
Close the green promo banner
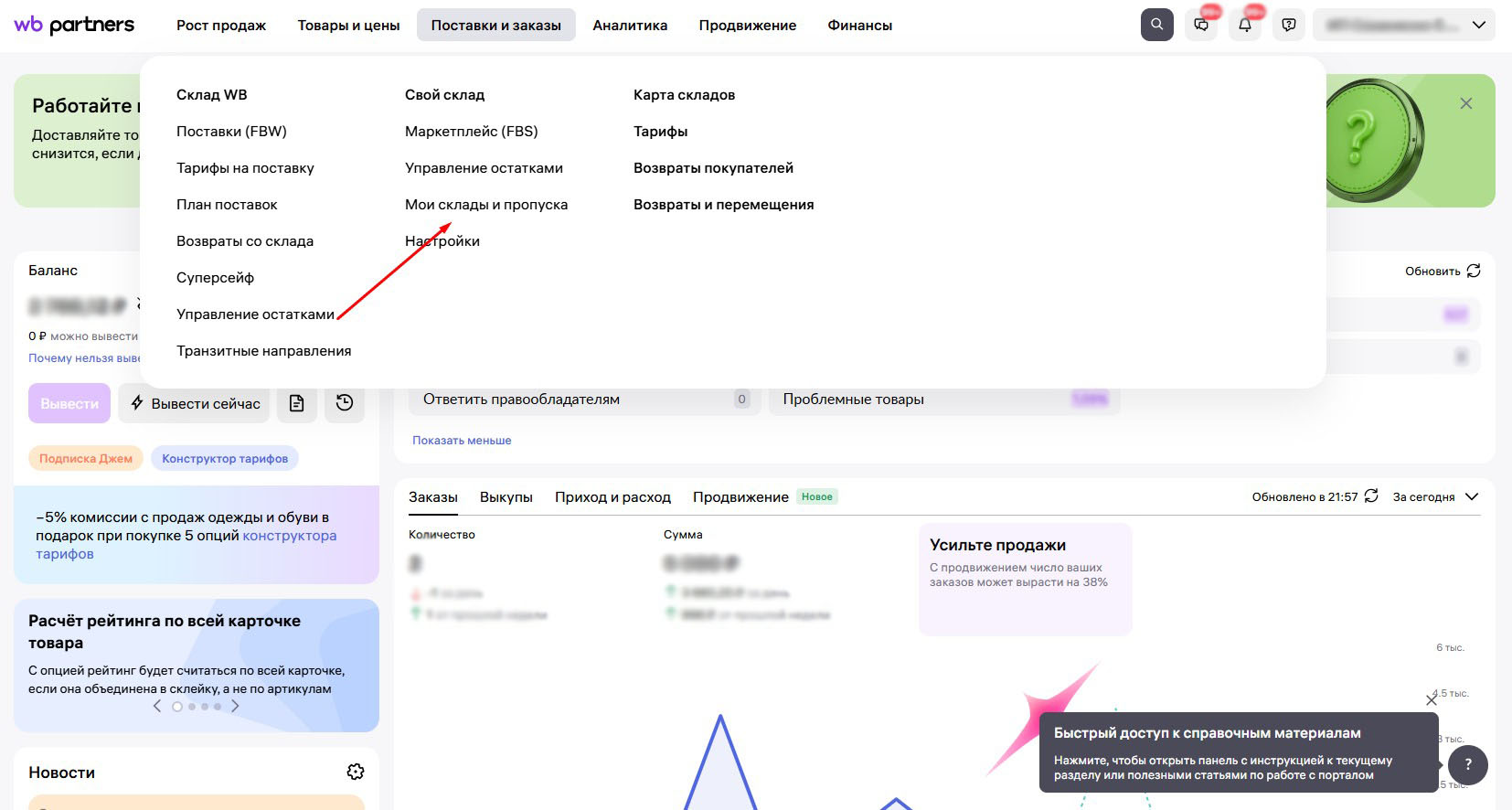point(1466,103)
